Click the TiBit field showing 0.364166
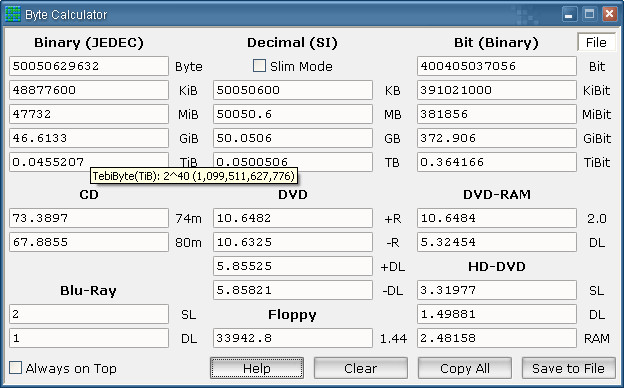The height and width of the screenshot is (388, 624). click(x=497, y=162)
